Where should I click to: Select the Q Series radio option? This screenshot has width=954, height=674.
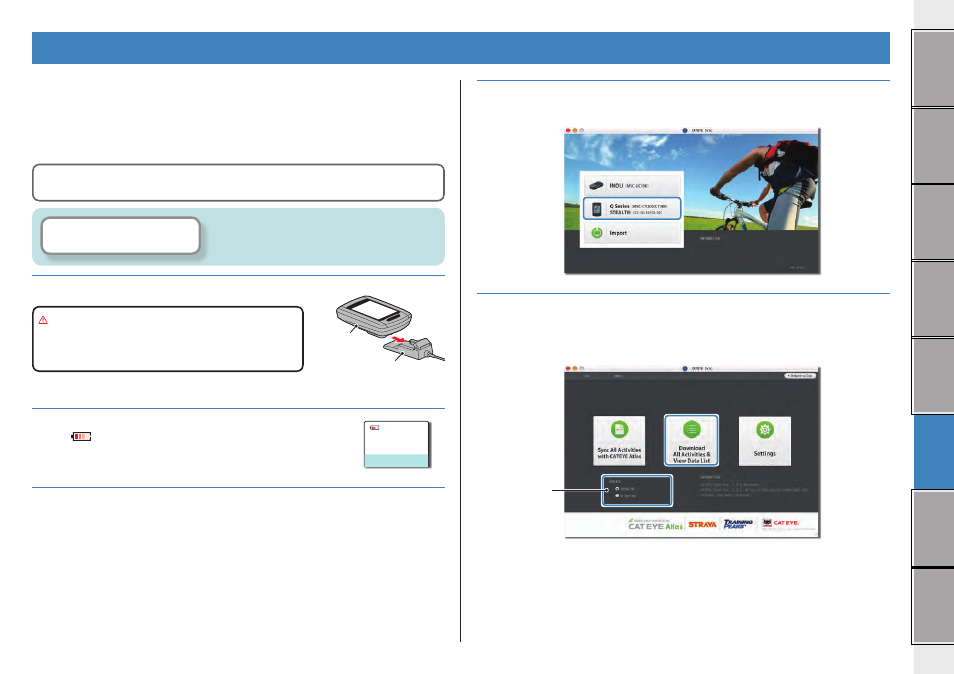617,496
